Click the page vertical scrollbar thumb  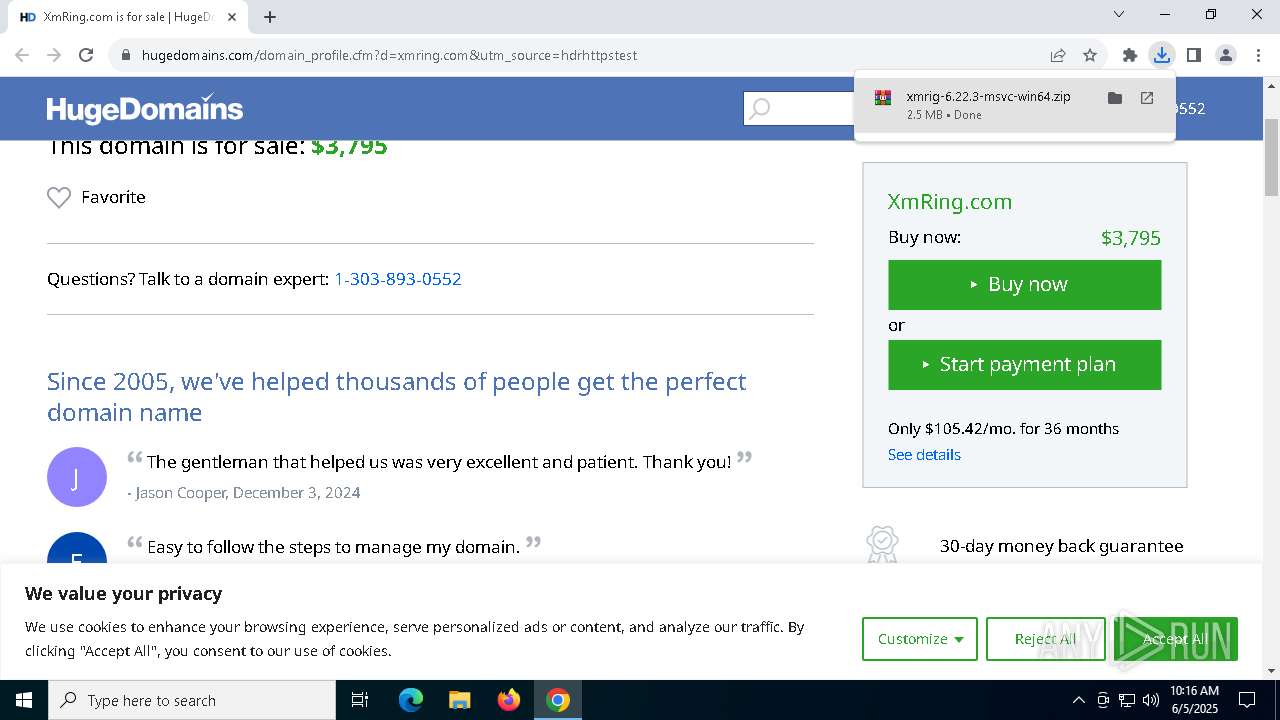pos(1271,157)
